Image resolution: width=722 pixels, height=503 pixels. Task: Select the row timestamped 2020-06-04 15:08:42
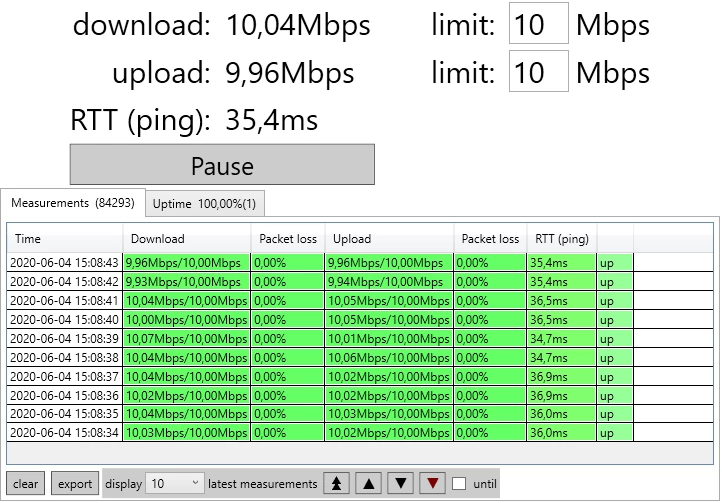coord(360,281)
